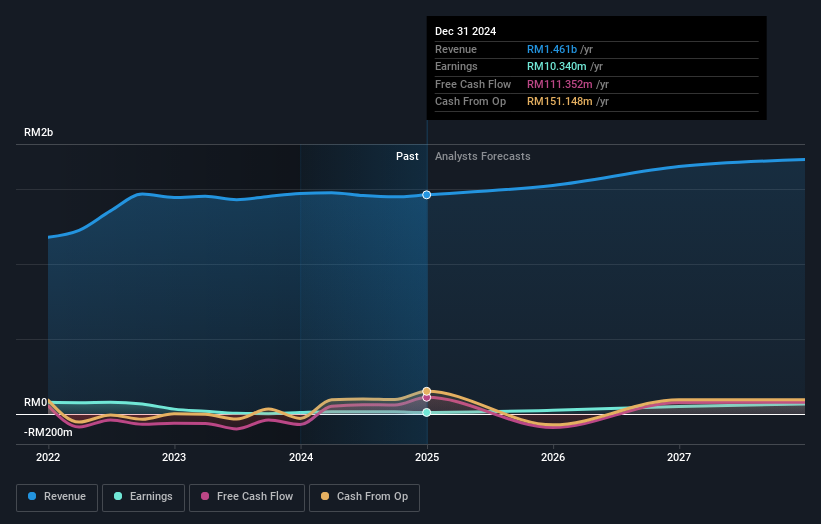Click the 2025 x-axis label

pos(427,457)
